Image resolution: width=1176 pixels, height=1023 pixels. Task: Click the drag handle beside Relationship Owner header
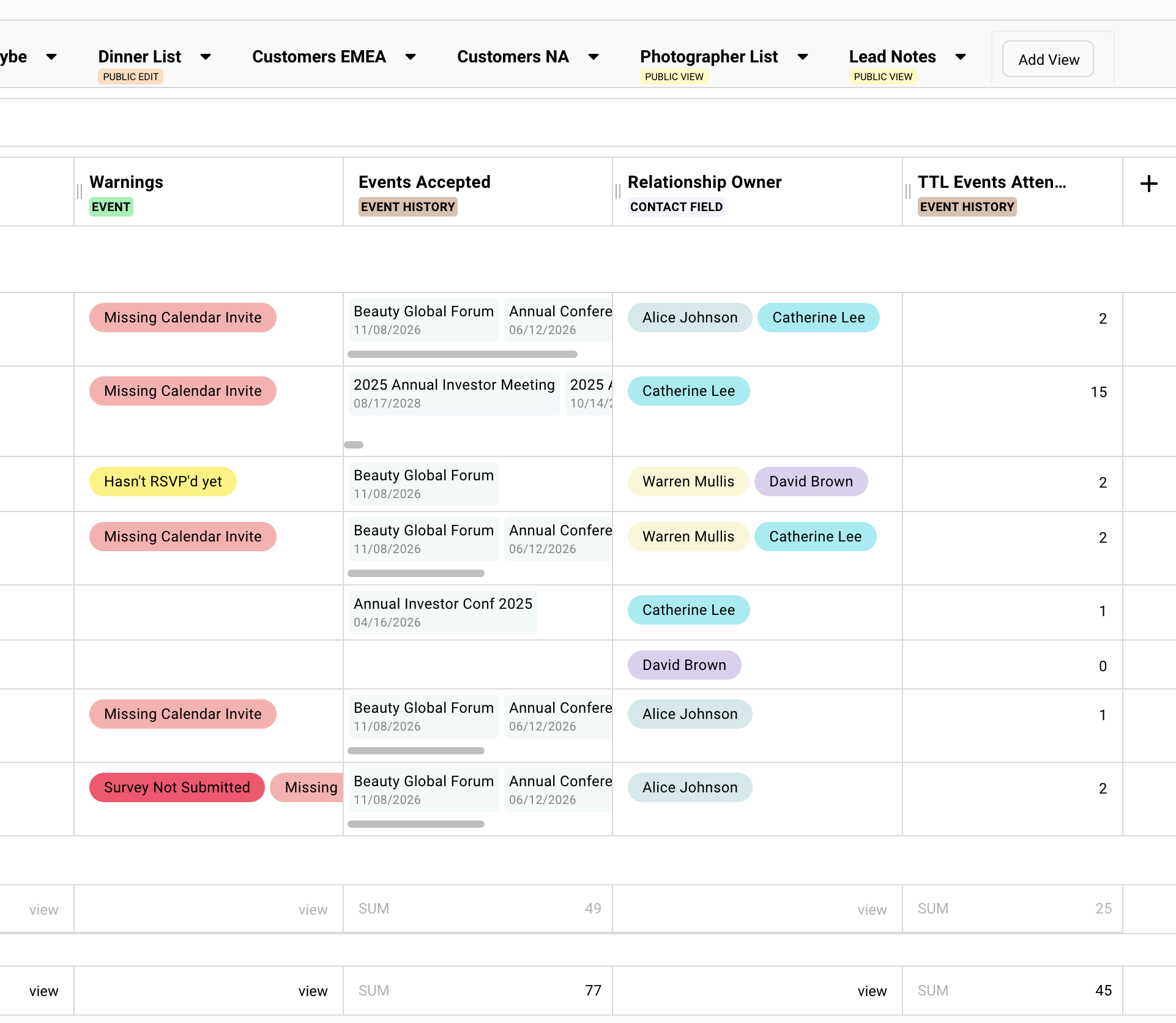point(617,192)
